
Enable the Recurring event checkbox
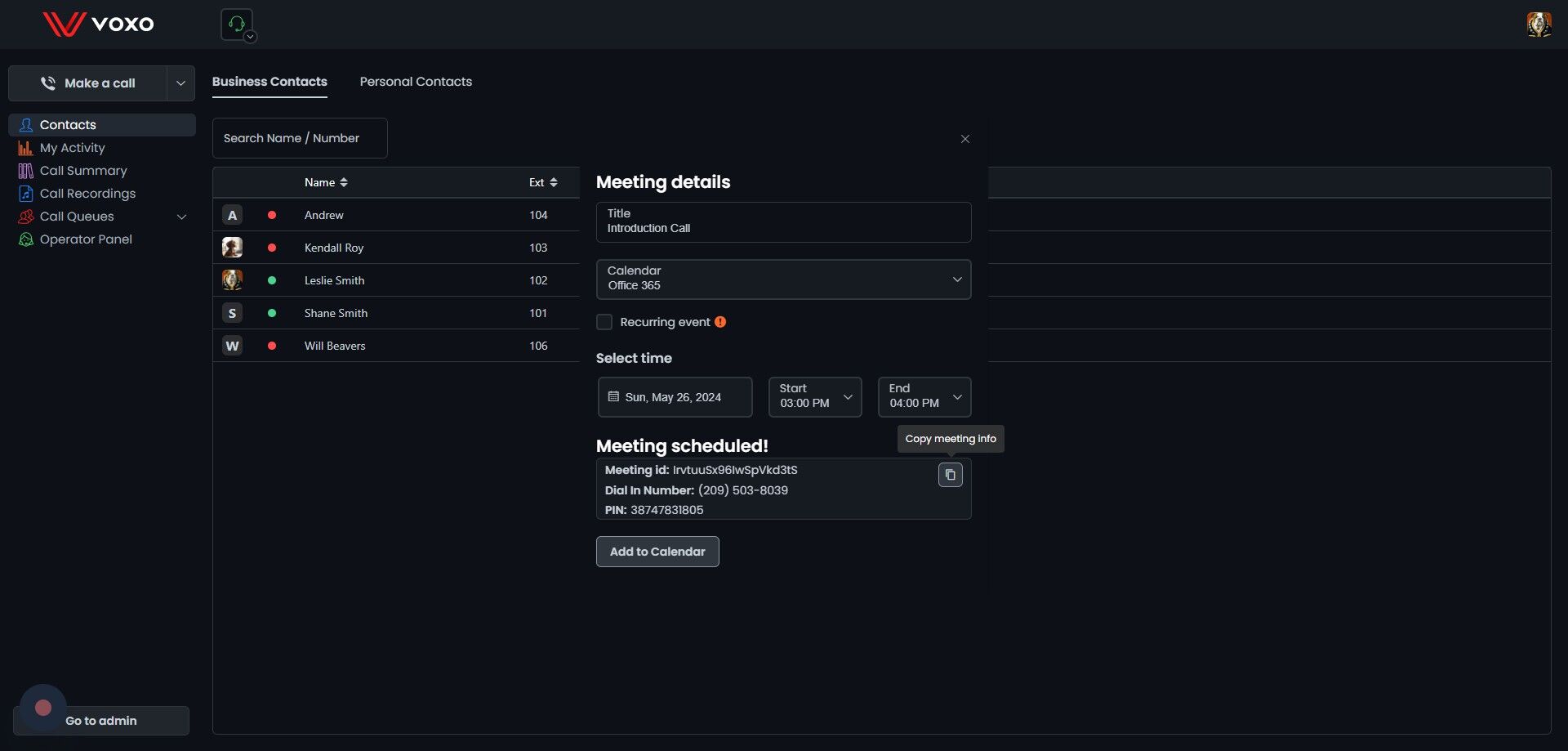(x=604, y=322)
